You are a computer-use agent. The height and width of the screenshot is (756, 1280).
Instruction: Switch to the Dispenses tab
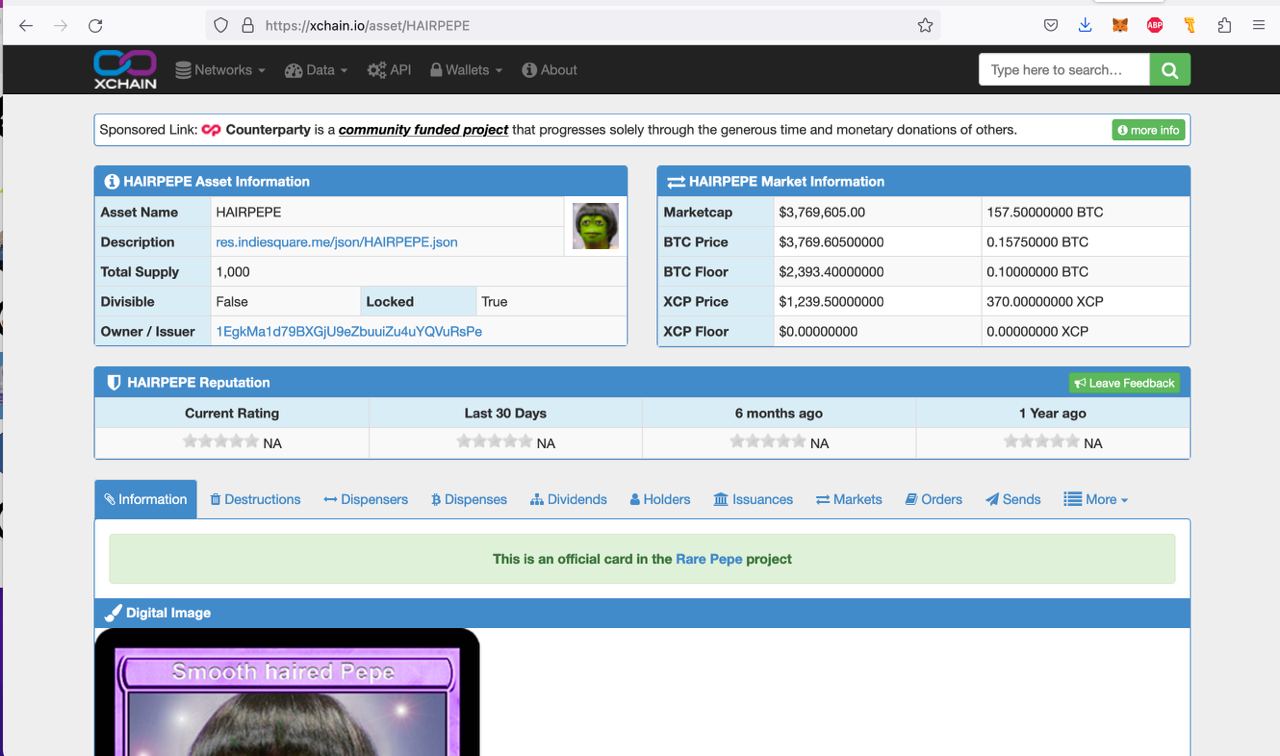point(469,500)
